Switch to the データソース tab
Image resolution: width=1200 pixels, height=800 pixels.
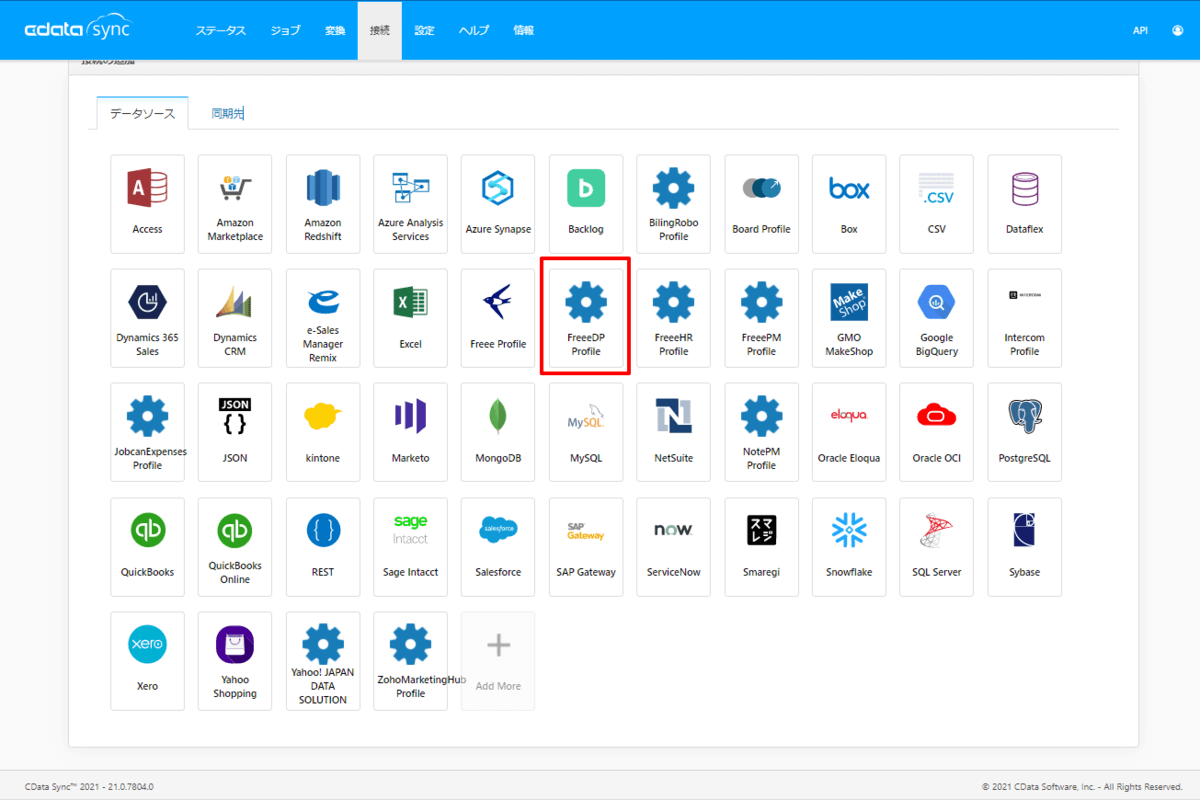coord(142,113)
